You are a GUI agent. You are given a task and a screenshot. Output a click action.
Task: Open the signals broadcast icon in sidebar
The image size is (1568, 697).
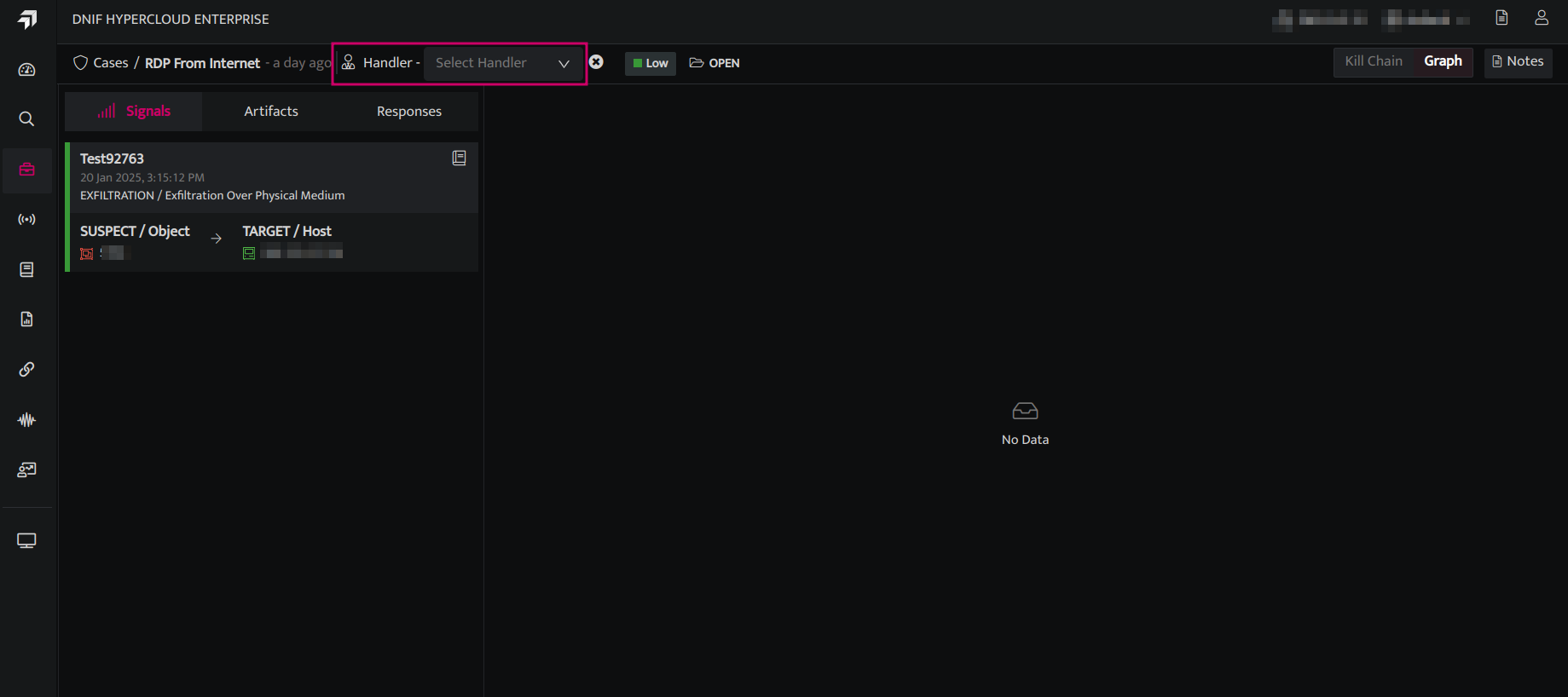[x=27, y=220]
